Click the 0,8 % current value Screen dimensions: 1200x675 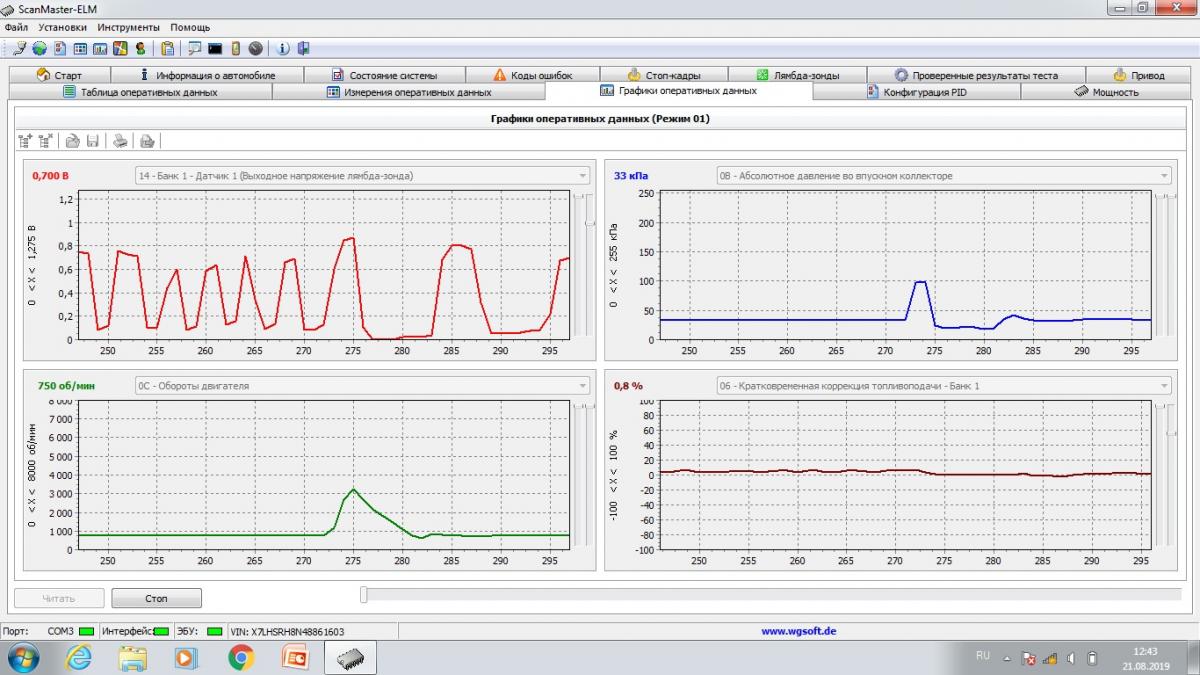(x=628, y=386)
